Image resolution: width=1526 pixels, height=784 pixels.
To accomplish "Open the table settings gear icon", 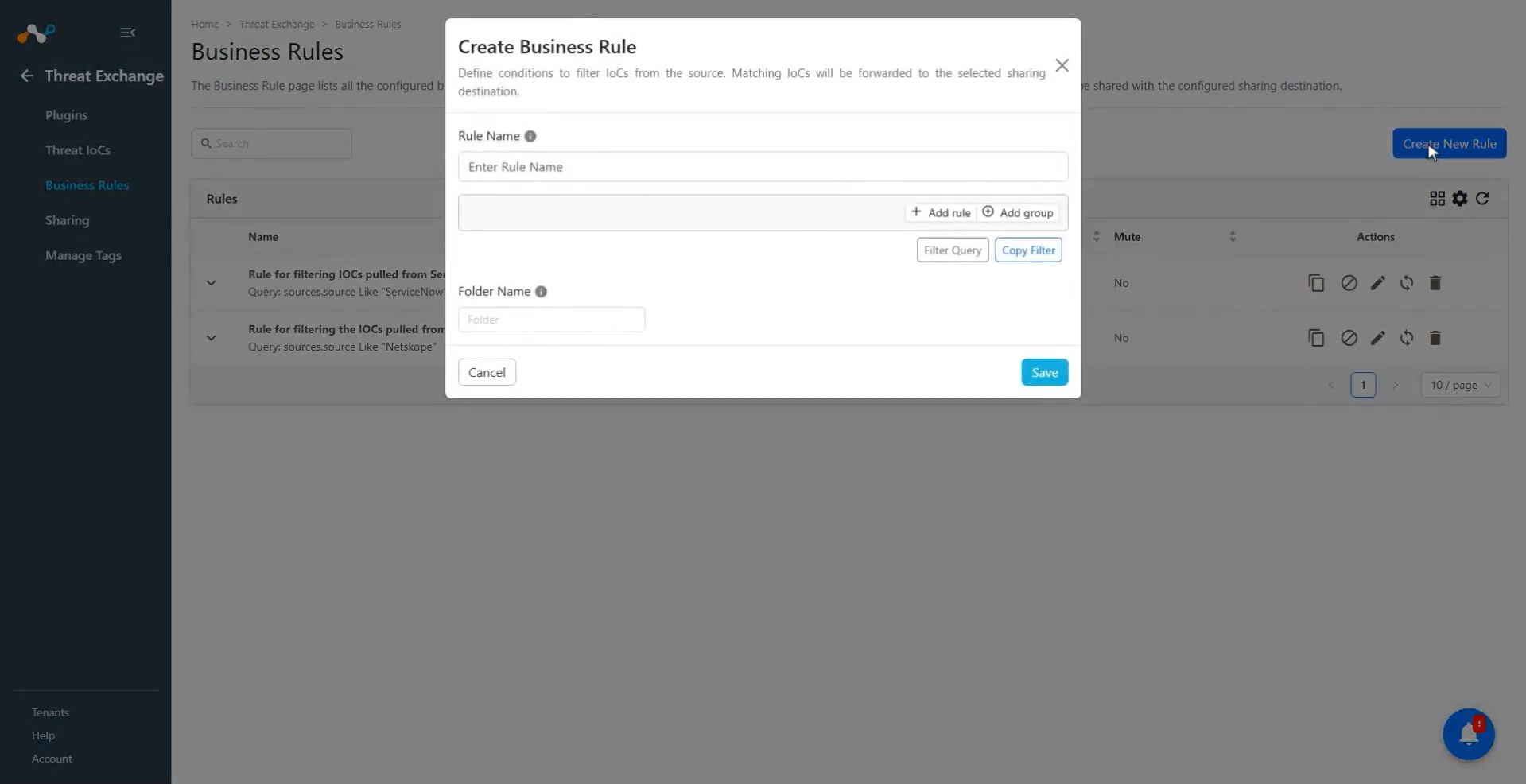I will pos(1460,199).
